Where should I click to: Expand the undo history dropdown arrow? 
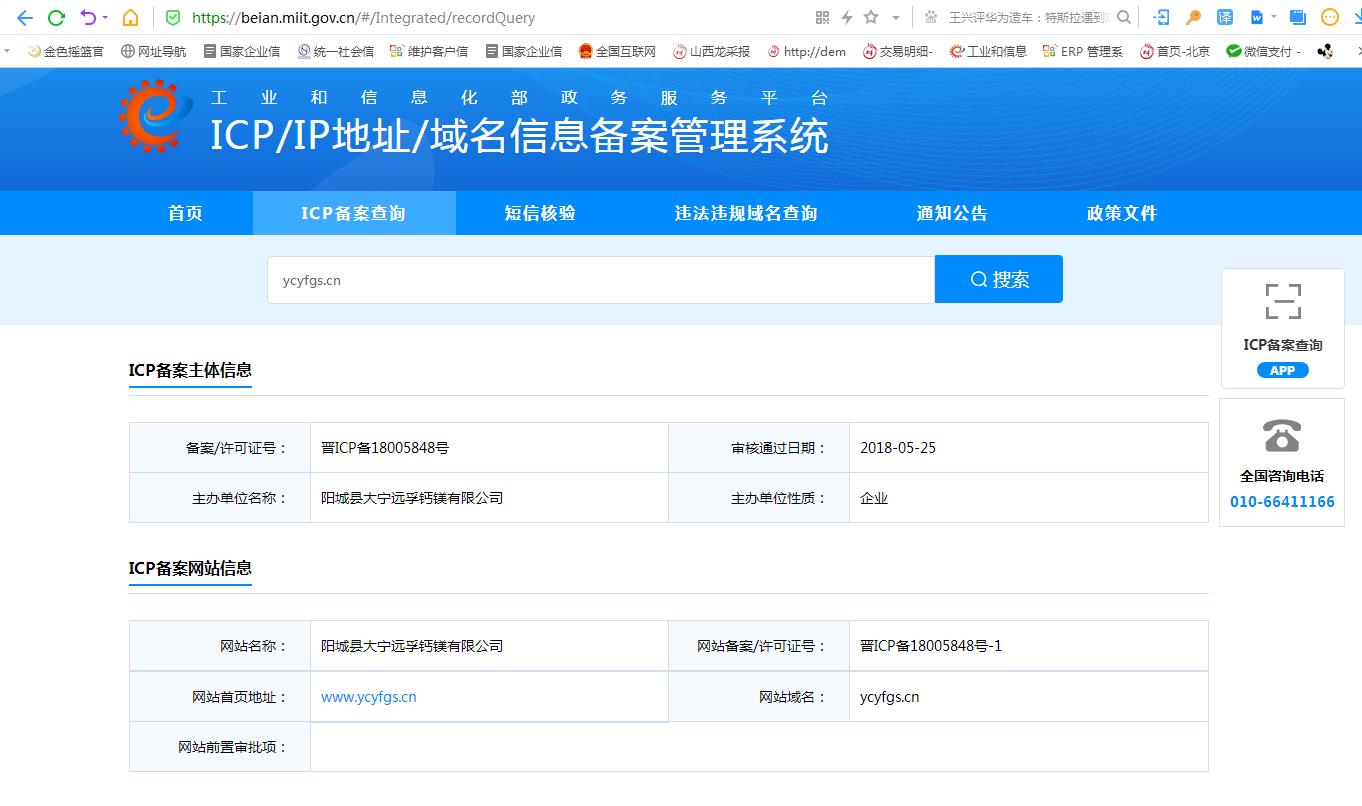coord(105,17)
